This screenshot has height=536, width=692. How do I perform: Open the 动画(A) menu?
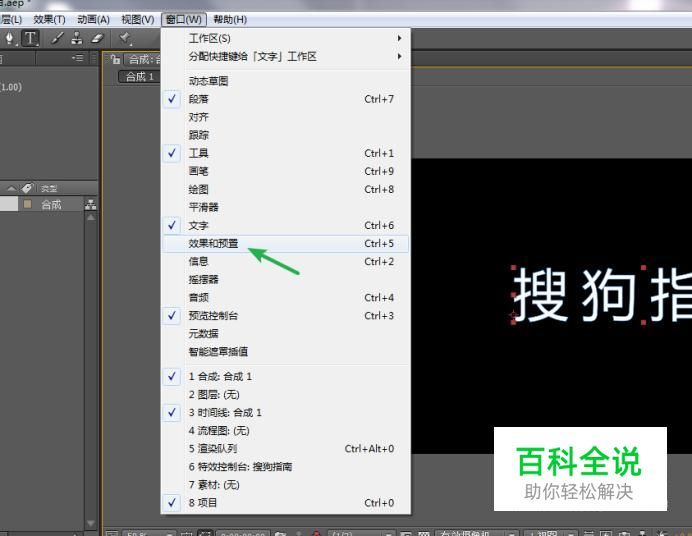tap(93, 19)
